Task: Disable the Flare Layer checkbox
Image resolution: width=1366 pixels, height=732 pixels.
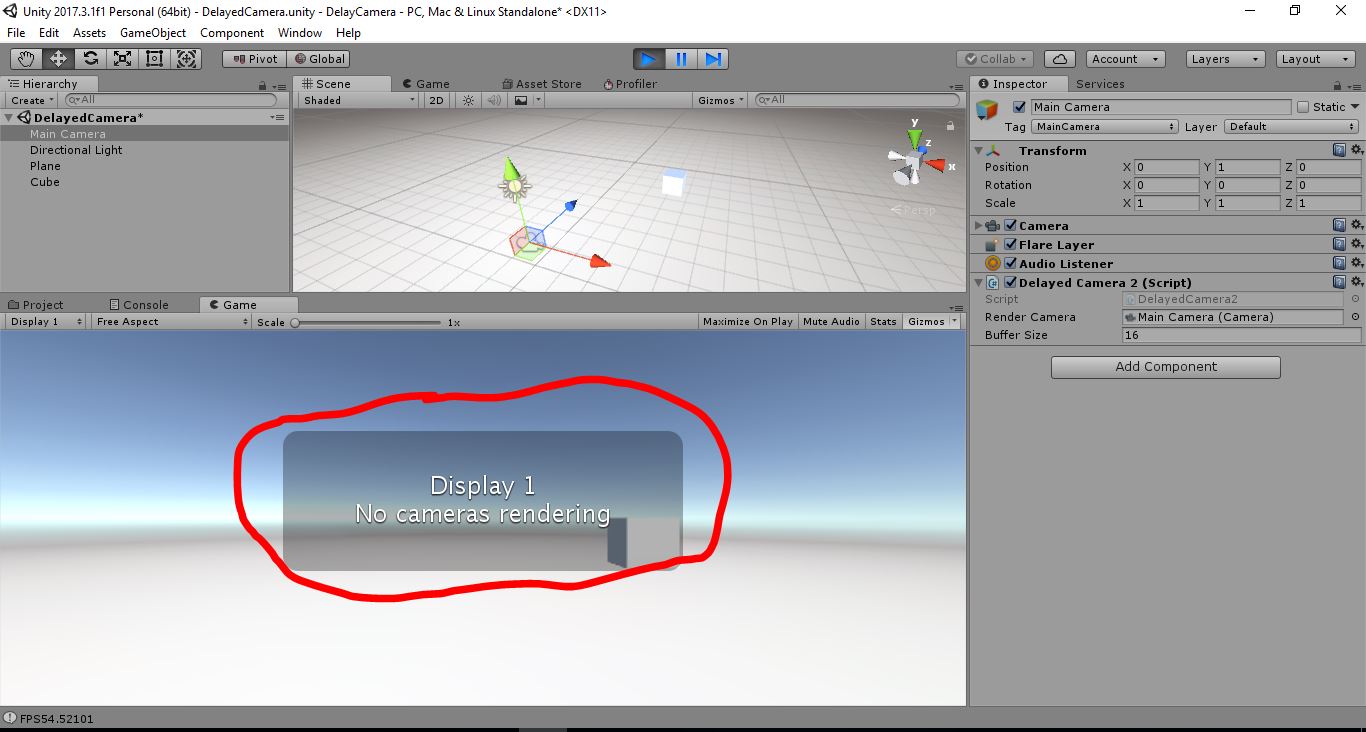Action: 1010,245
